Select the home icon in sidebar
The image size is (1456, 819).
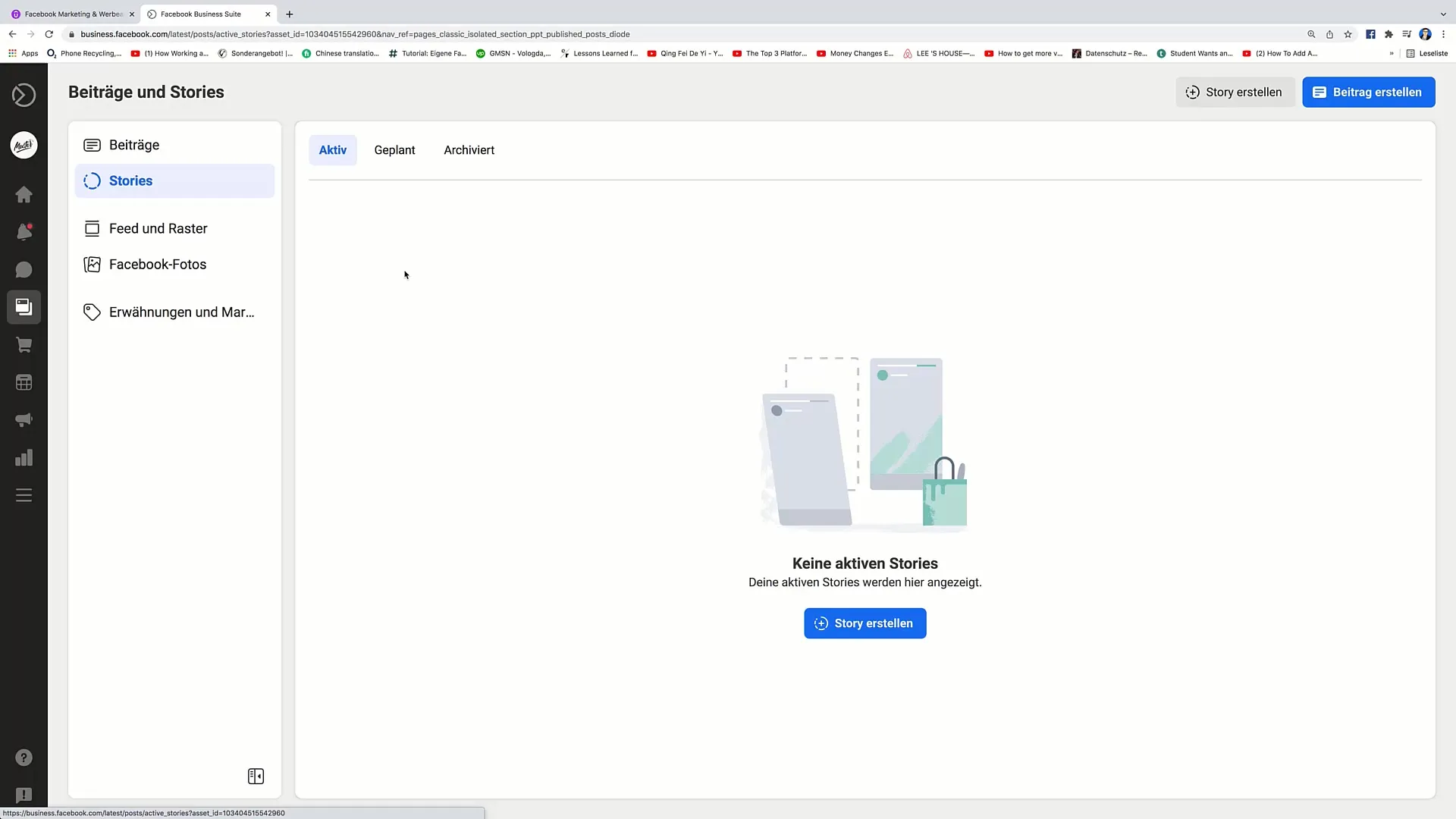[24, 195]
